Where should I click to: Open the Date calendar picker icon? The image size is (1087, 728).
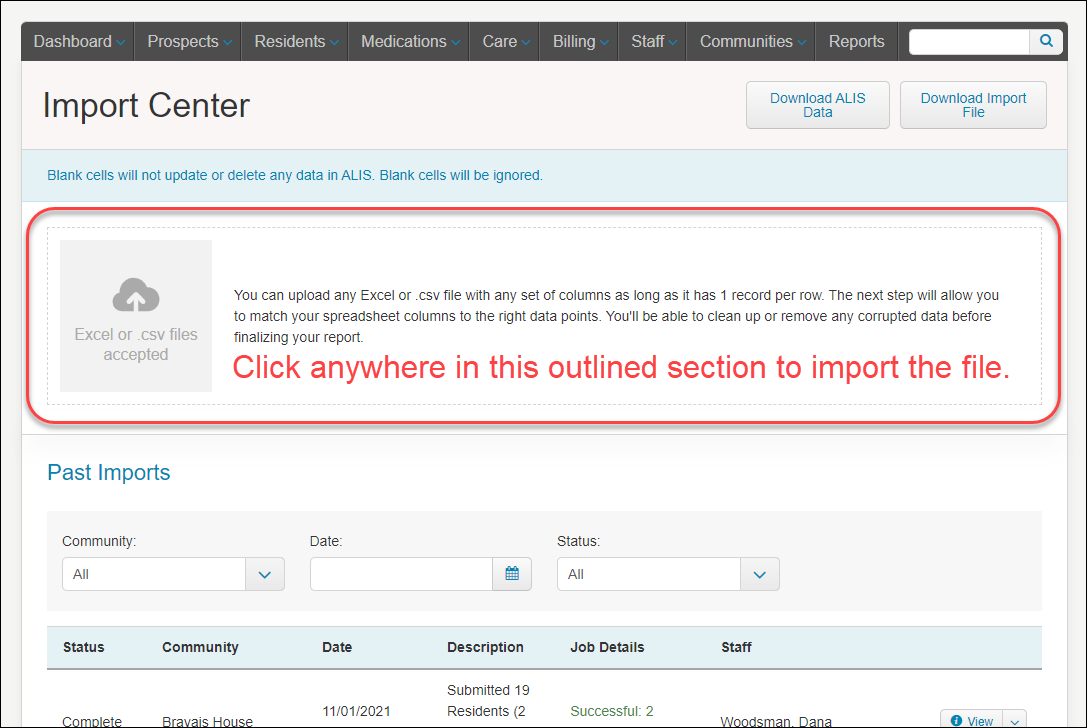click(512, 574)
